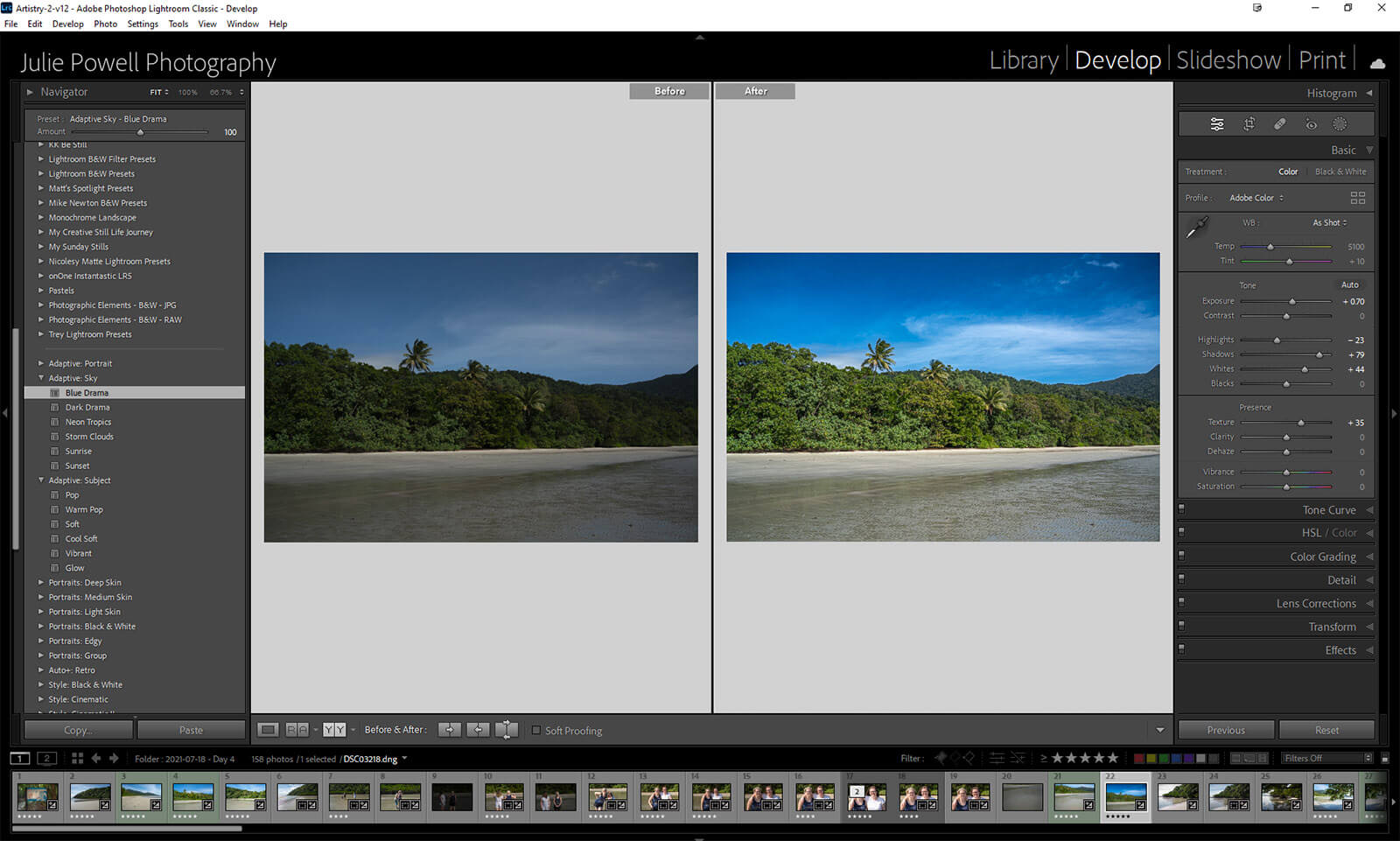1400x841 pixels.
Task: Open the Masking tool
Action: coord(1340,124)
